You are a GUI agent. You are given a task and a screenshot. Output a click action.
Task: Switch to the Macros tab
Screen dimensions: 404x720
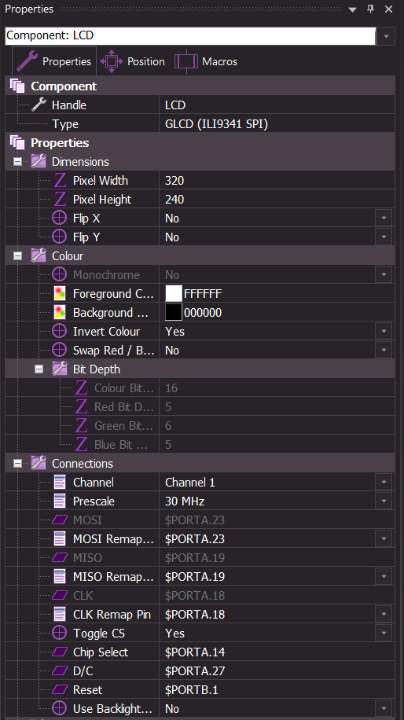pos(206,61)
